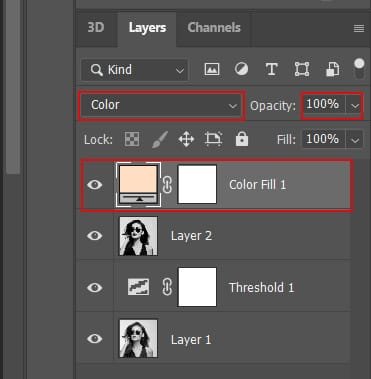Screen dimensions: 371x379
Task: Filter for shape layers icon
Action: (x=302, y=69)
